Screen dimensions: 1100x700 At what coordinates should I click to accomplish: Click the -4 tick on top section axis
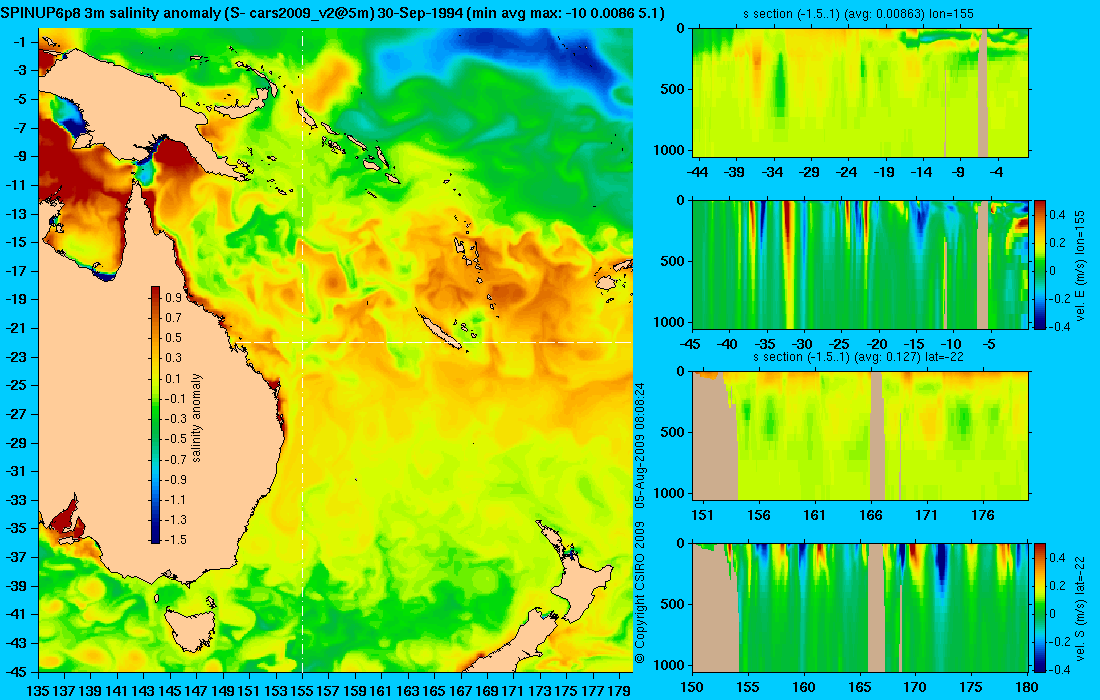pyautogui.click(x=996, y=172)
